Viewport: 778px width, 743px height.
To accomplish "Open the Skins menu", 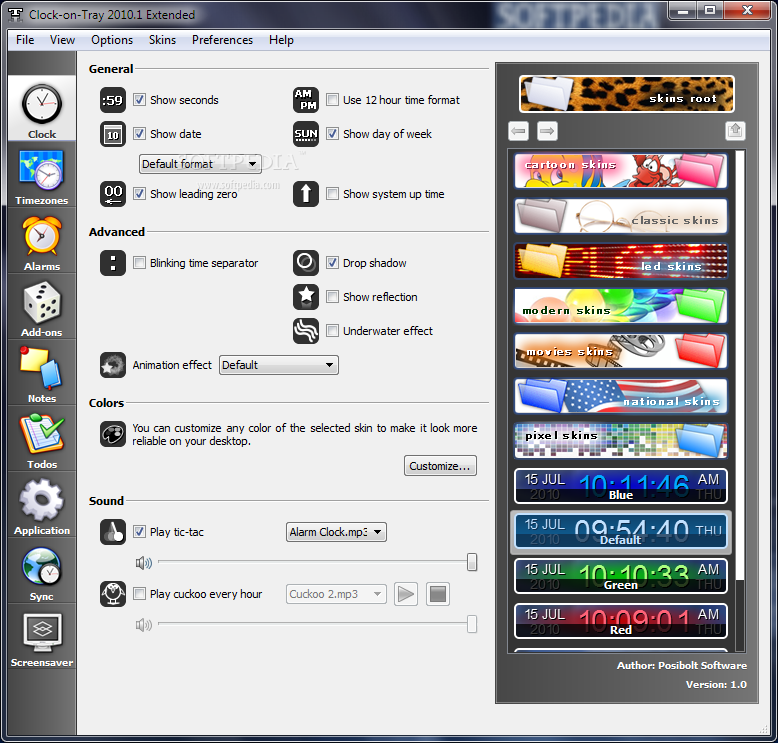I will [x=162, y=40].
